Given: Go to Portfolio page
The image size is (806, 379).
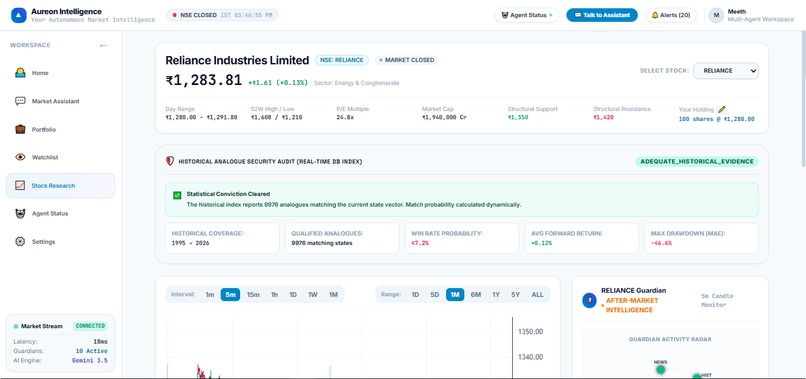Looking at the screenshot, I should [60, 130].
